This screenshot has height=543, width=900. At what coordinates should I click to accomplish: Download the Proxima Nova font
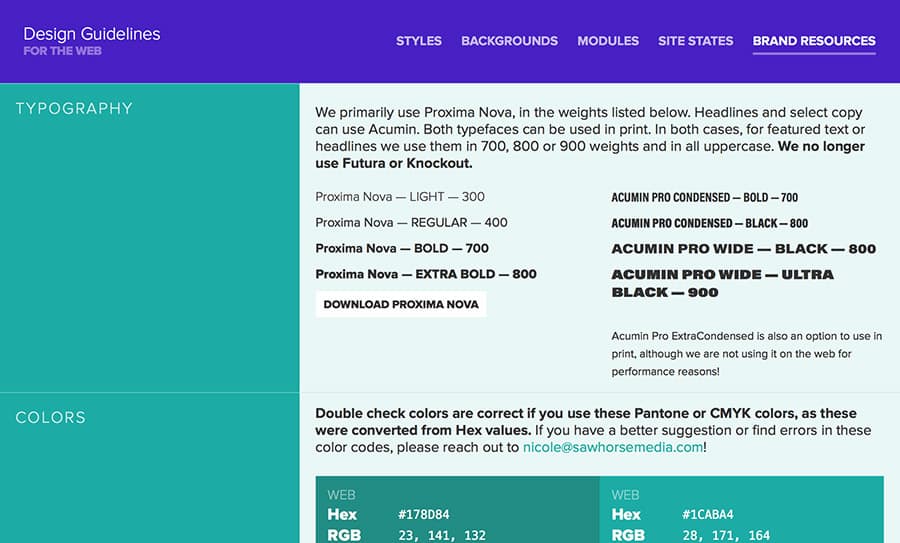[x=401, y=304]
